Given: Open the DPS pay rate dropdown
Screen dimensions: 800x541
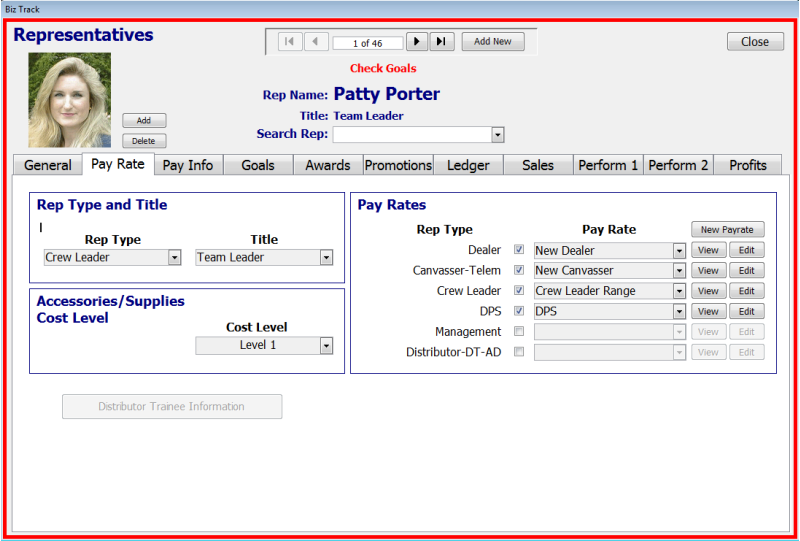Looking at the screenshot, I should coord(679,311).
